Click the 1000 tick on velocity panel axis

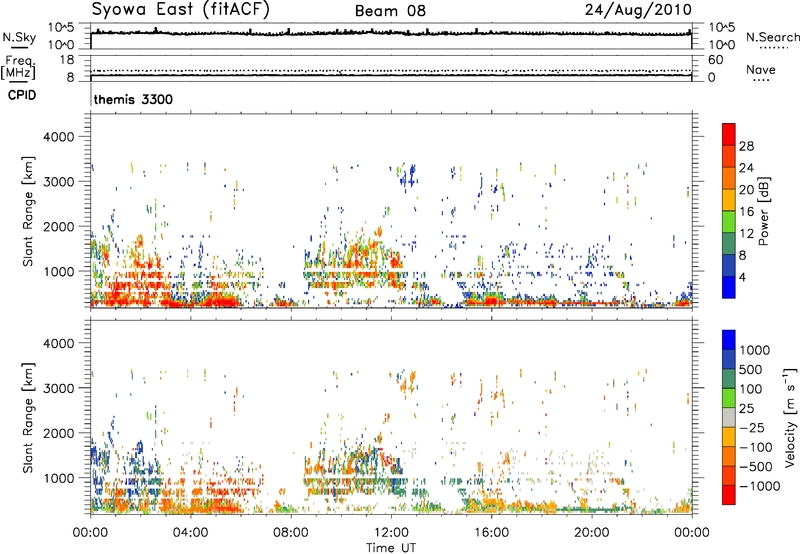point(59,477)
